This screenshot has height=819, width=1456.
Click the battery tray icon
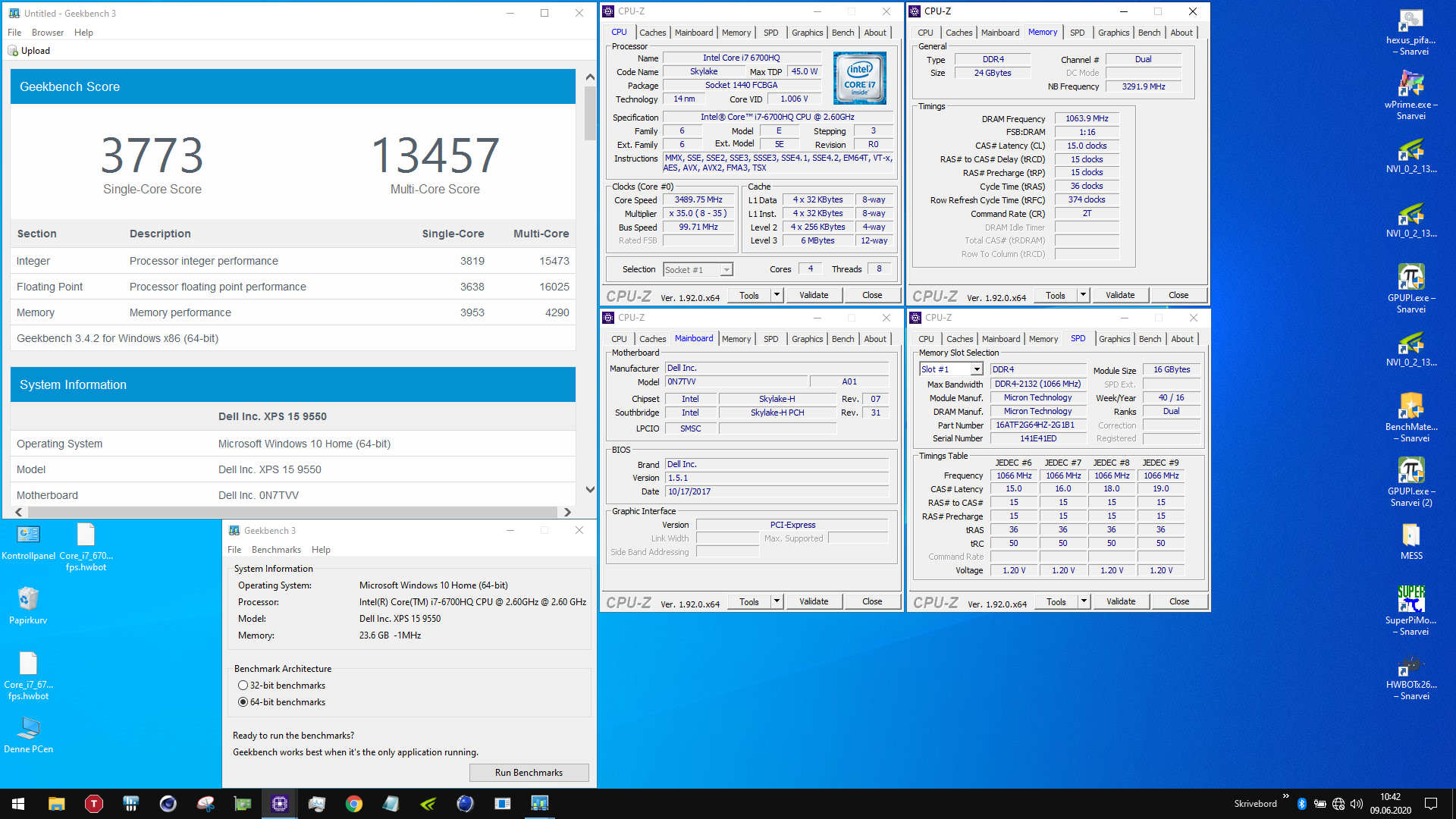pyautogui.click(x=1320, y=804)
